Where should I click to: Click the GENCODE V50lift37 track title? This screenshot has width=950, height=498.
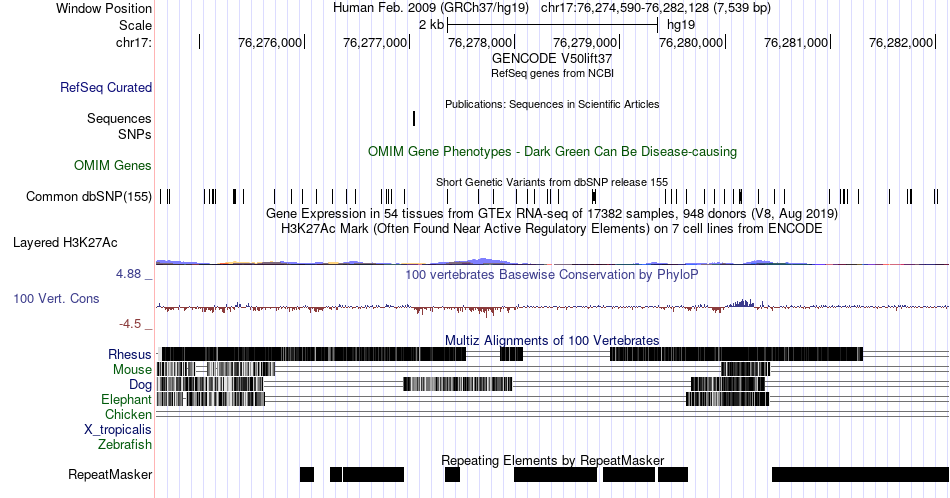tap(552, 59)
